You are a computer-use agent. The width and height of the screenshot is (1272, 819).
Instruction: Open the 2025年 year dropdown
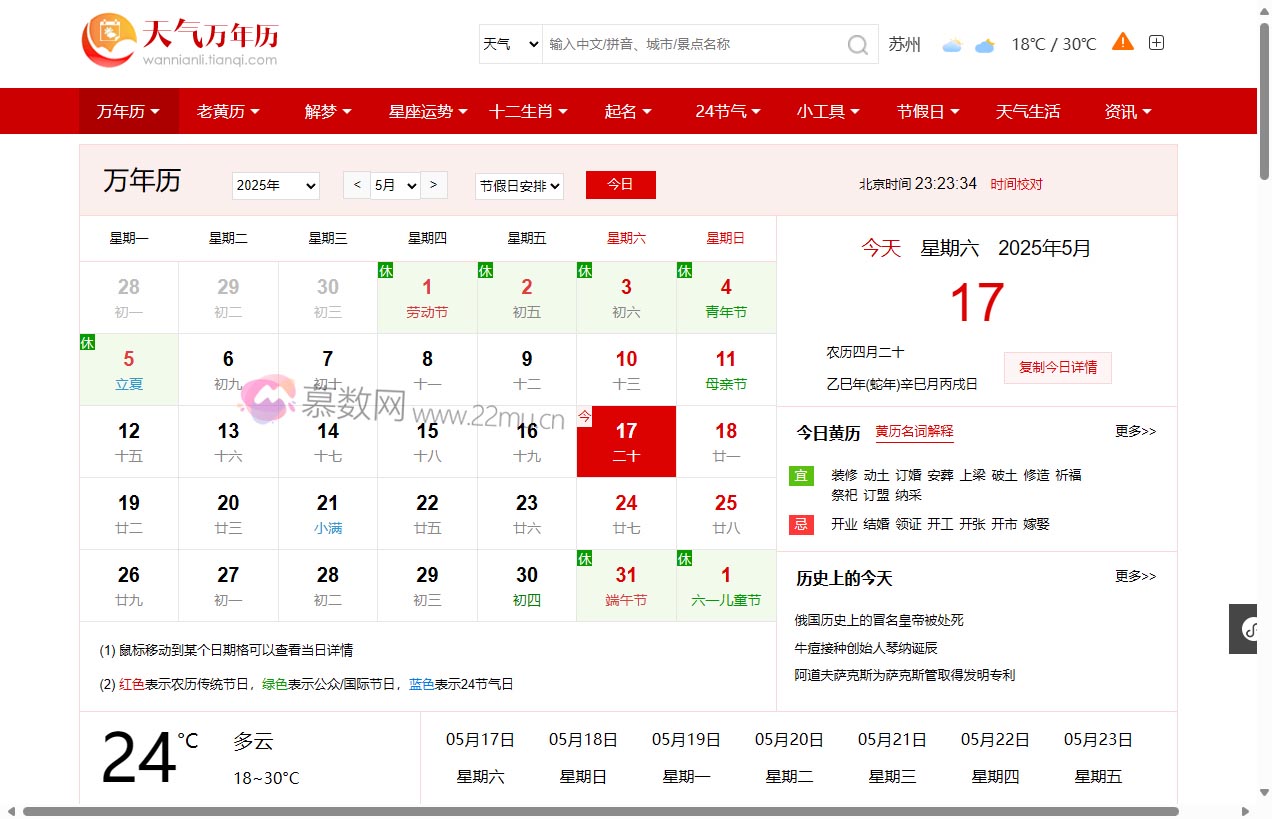(275, 186)
